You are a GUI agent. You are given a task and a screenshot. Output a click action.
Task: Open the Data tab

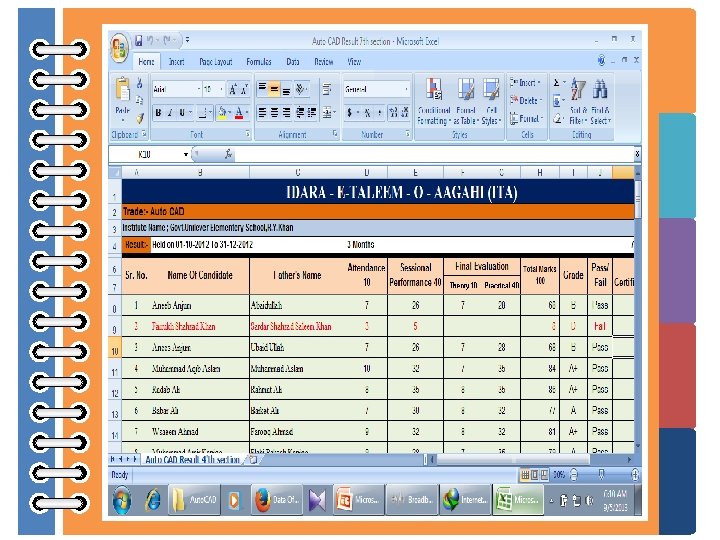pyautogui.click(x=293, y=62)
